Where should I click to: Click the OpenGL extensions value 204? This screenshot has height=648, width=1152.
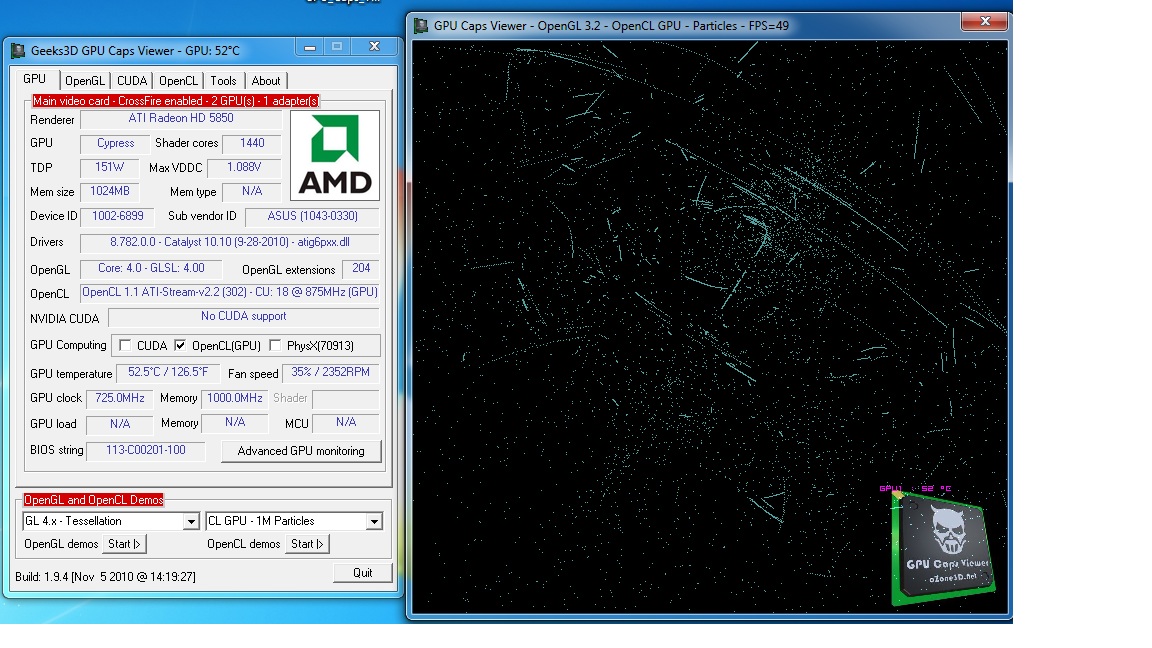(x=361, y=269)
